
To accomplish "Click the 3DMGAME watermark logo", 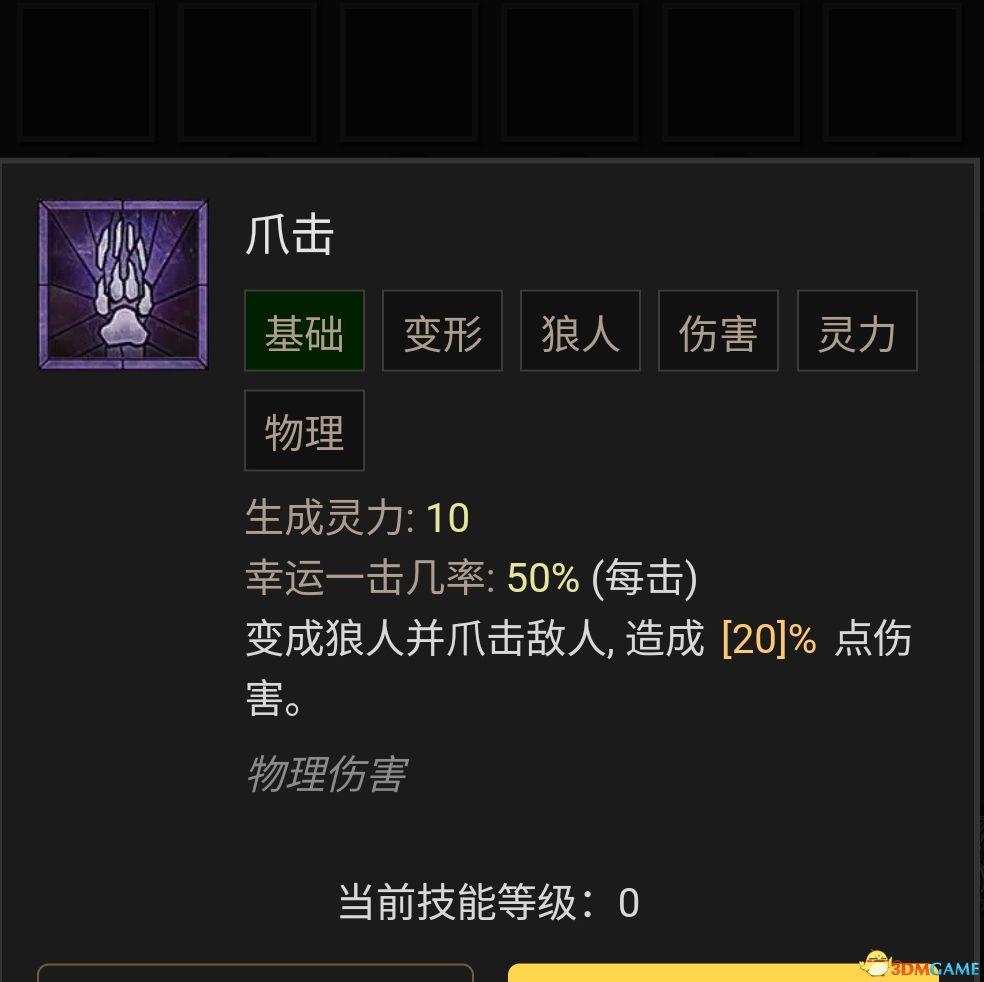I will click(919, 966).
